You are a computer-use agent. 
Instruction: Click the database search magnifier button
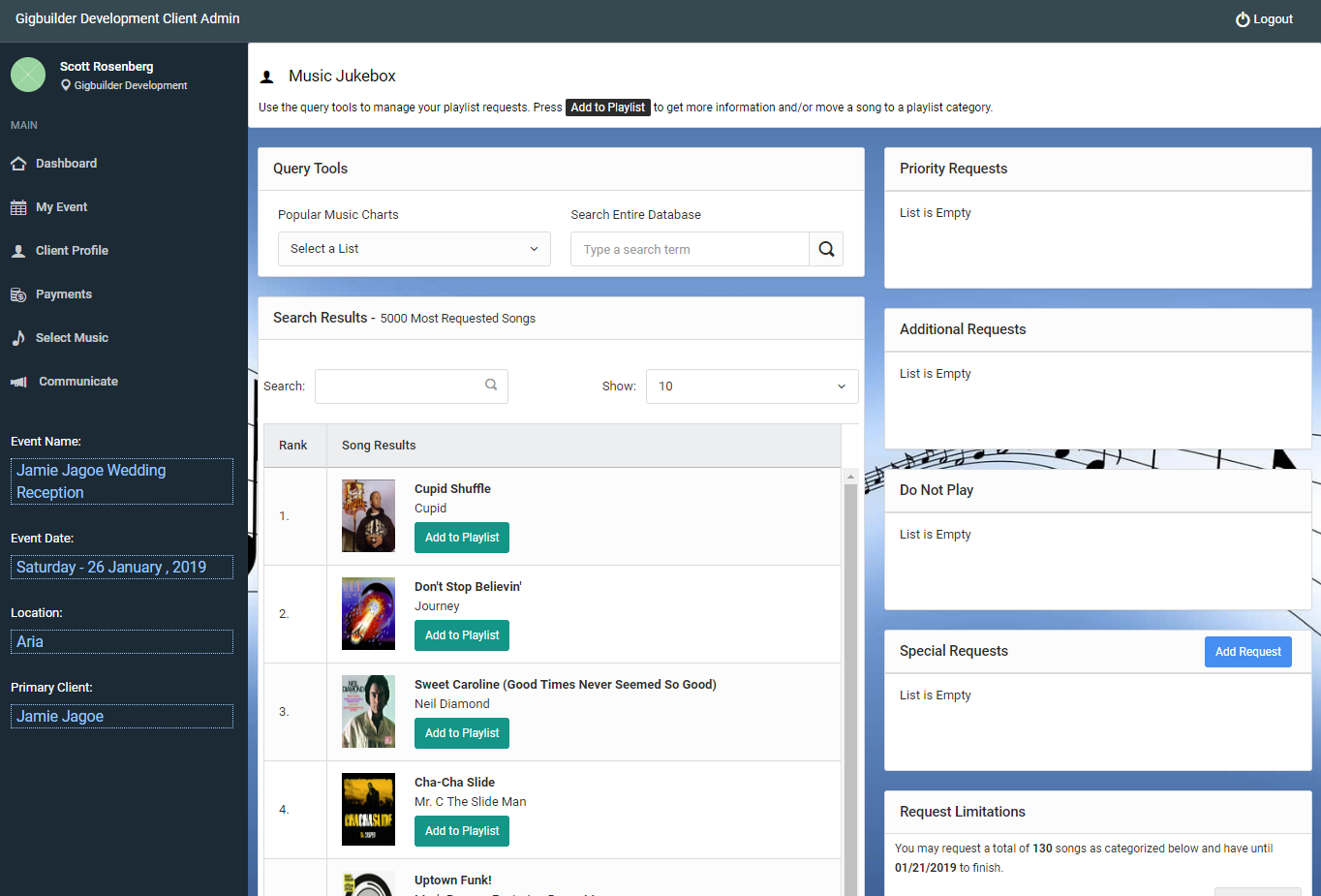click(826, 249)
